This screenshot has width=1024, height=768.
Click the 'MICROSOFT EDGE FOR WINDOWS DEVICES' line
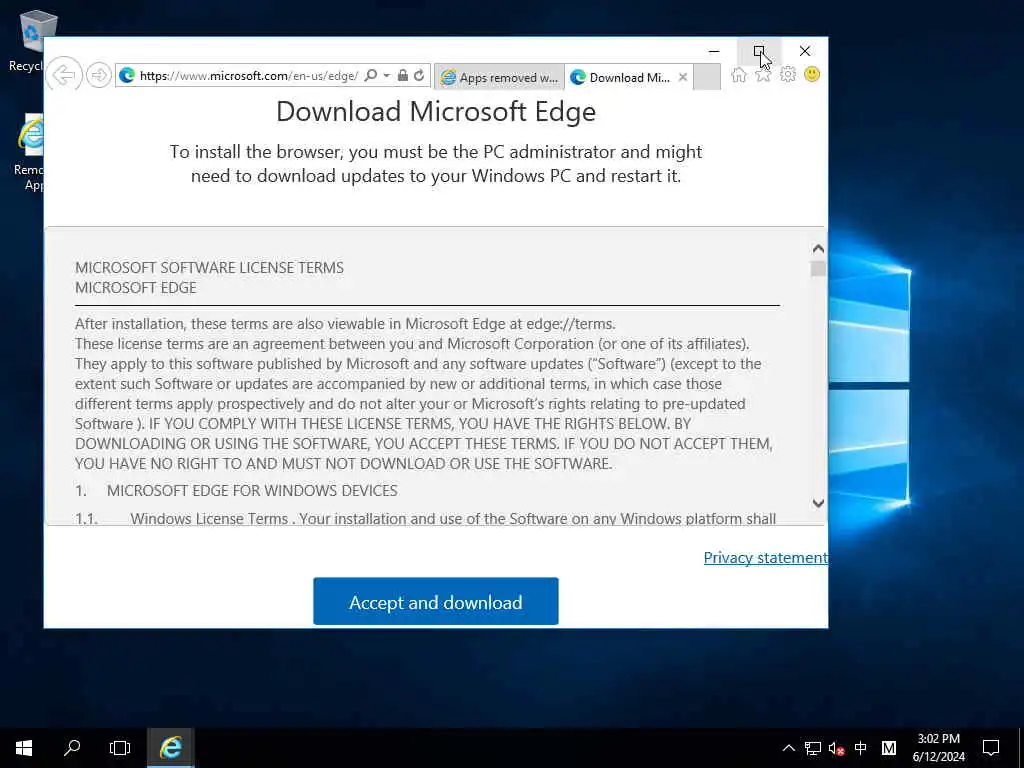point(252,490)
